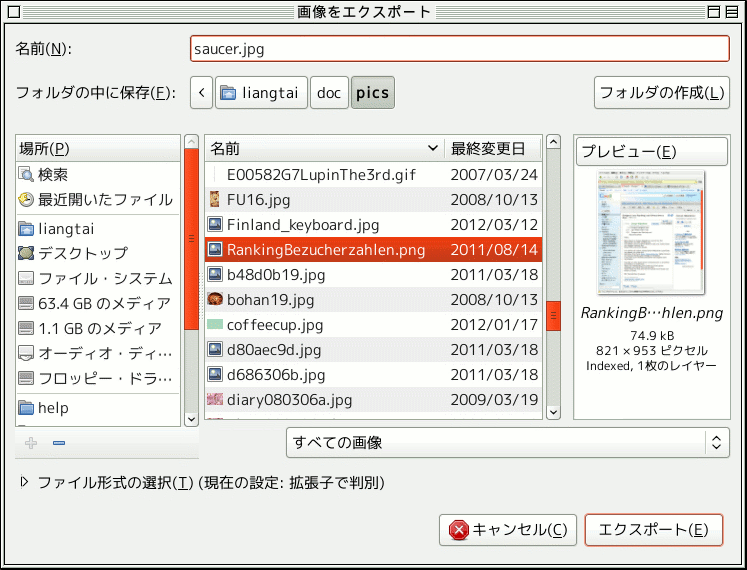Click the red cancel icon button
The height and width of the screenshot is (570, 747).
click(x=459, y=530)
